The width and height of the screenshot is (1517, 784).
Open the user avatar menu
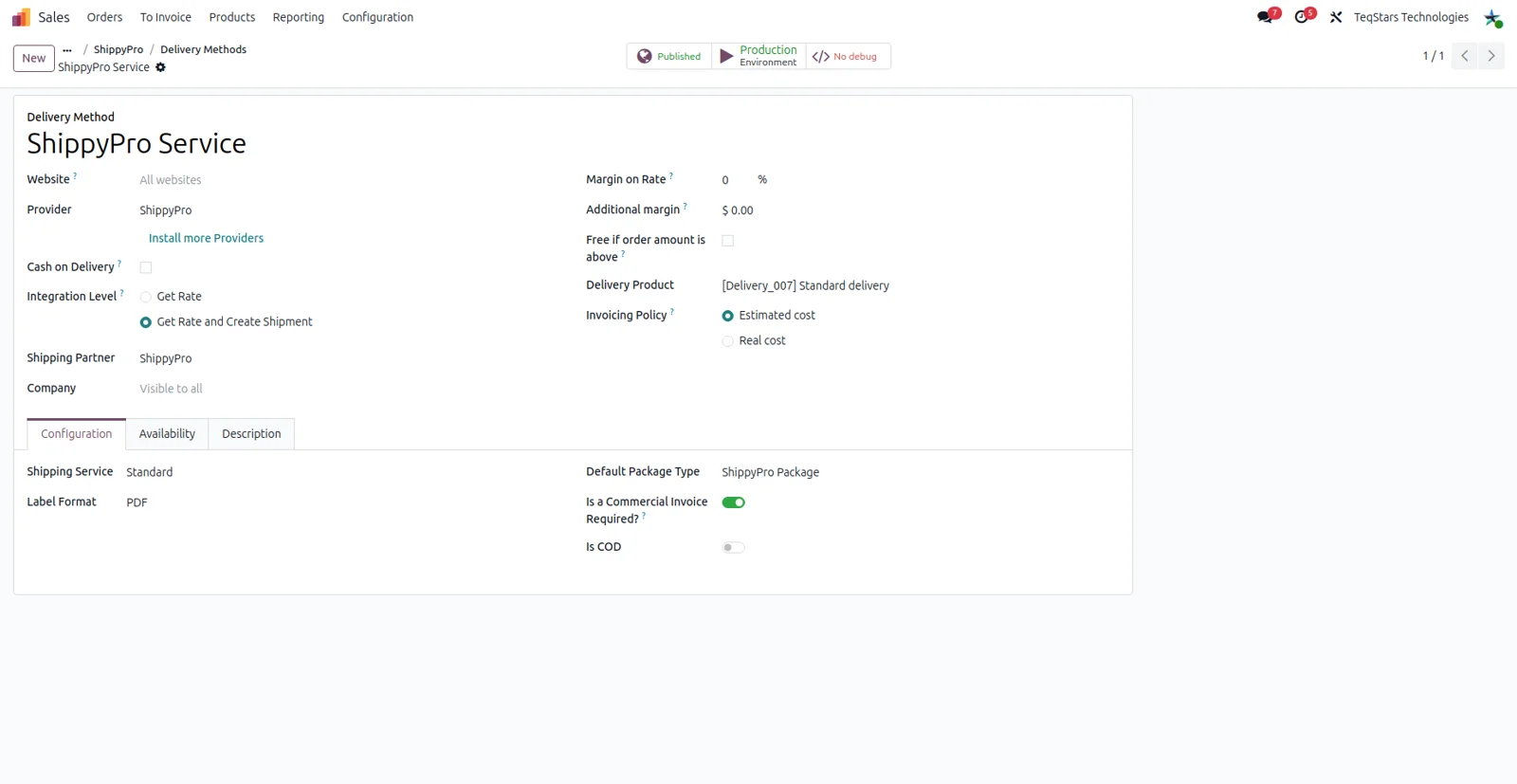coord(1492,17)
